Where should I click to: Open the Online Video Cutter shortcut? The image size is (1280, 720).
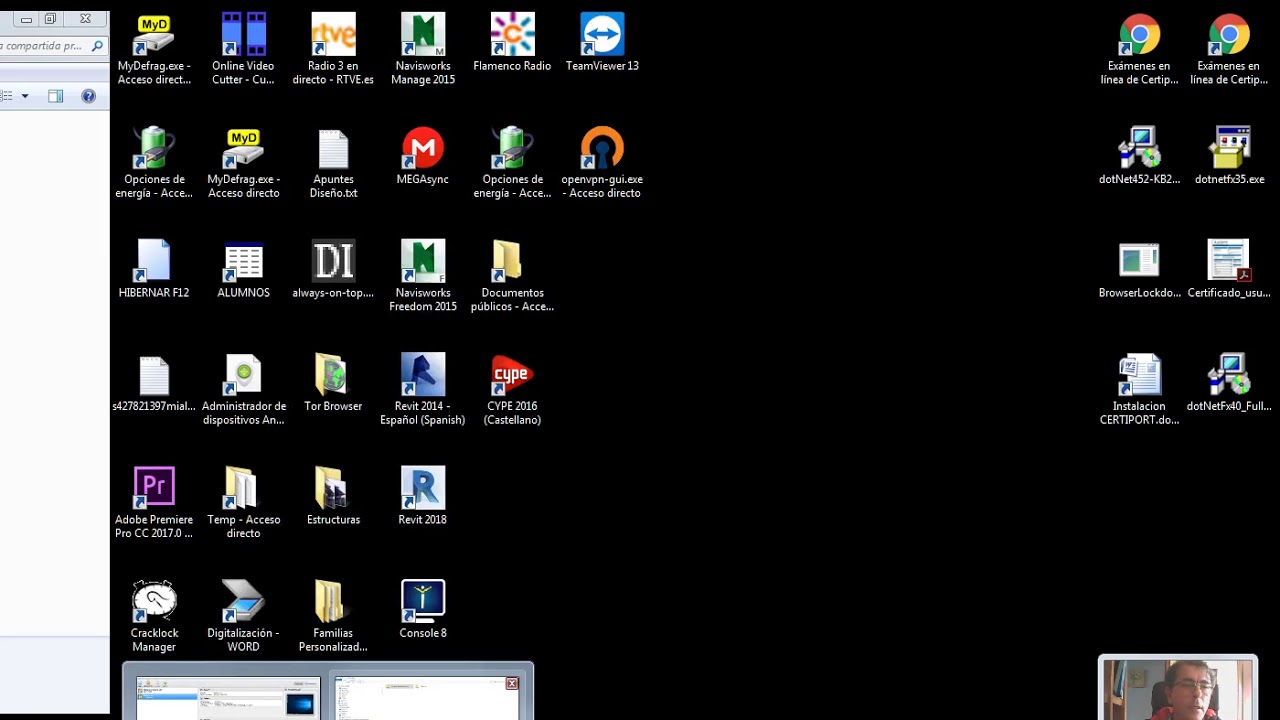[243, 49]
